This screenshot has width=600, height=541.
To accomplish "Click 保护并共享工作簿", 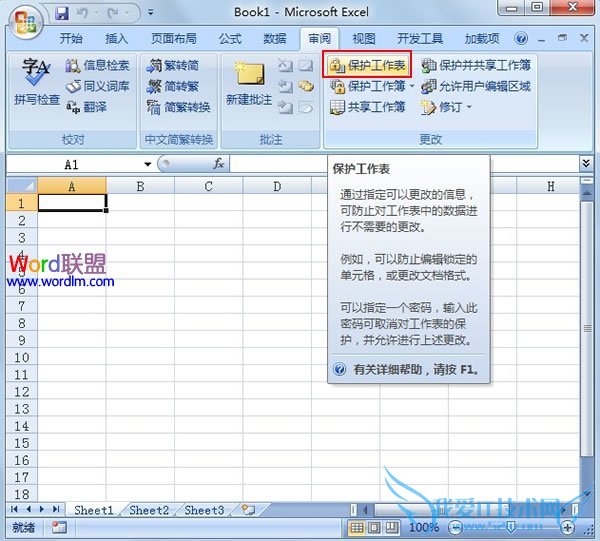I will pos(476,65).
